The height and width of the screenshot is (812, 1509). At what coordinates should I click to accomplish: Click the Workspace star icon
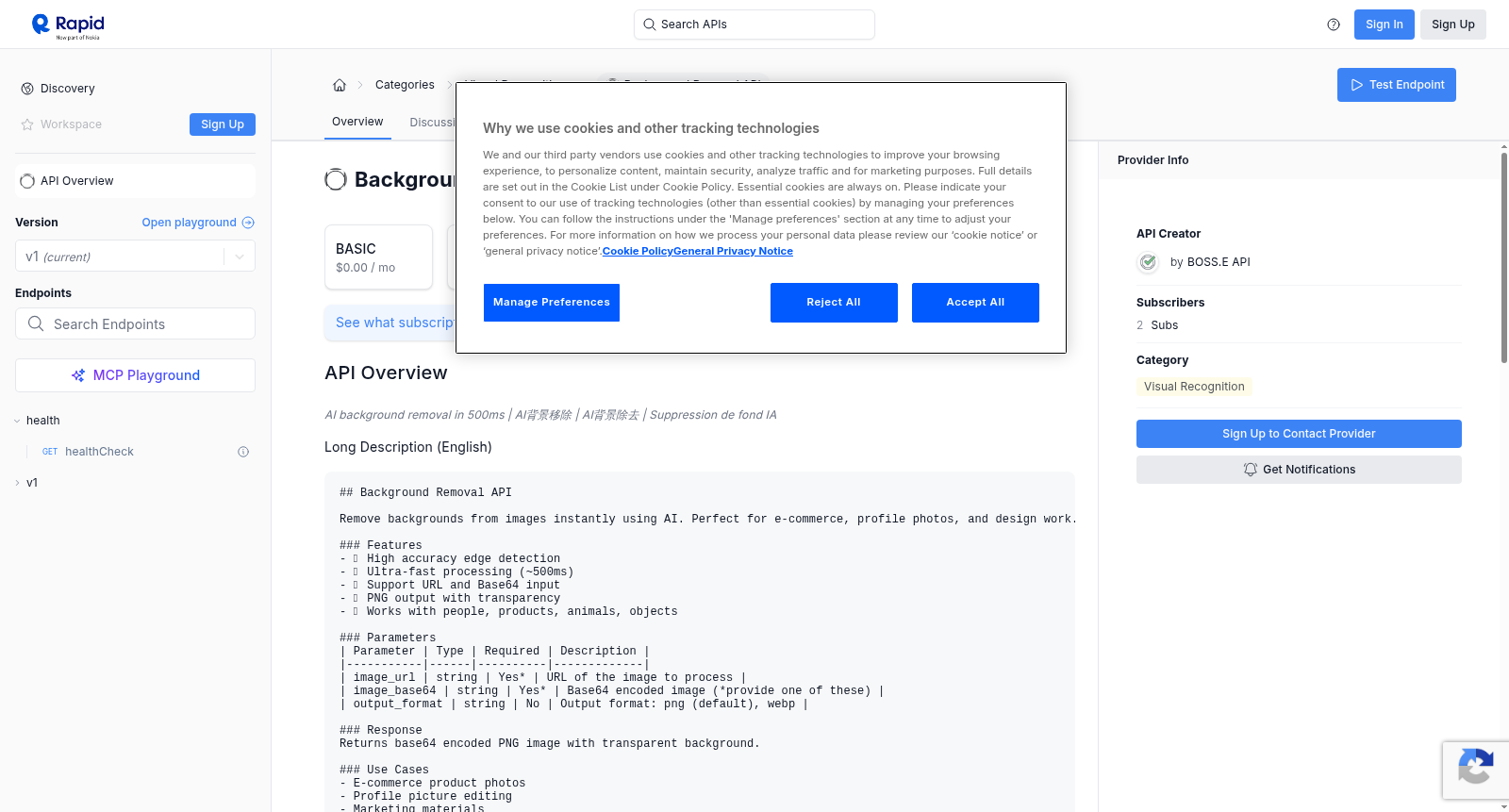pos(27,124)
